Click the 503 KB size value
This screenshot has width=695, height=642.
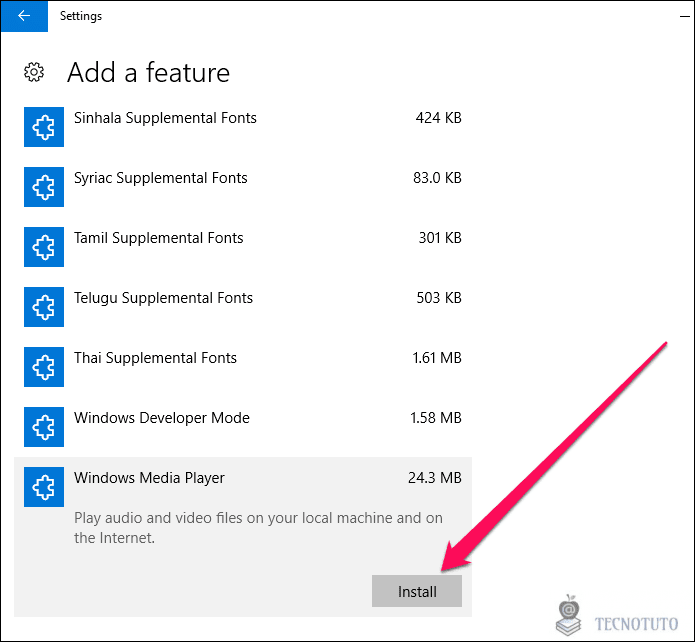439,298
